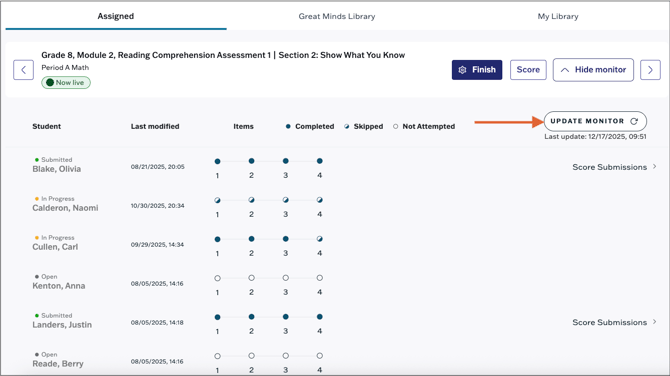Click date 10/30/2025, 20:34
Image resolution: width=670 pixels, height=376 pixels.
158,206
